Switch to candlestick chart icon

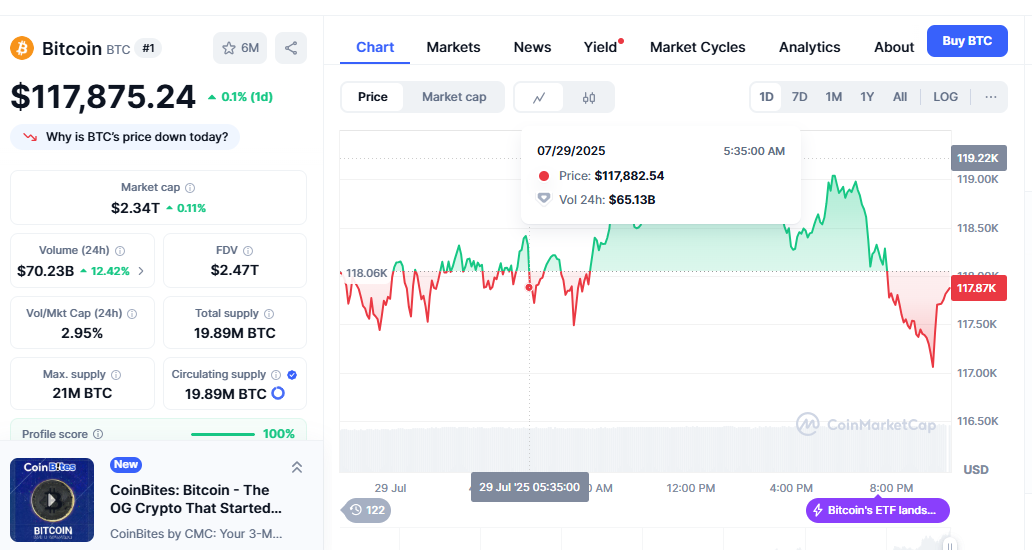[589, 97]
